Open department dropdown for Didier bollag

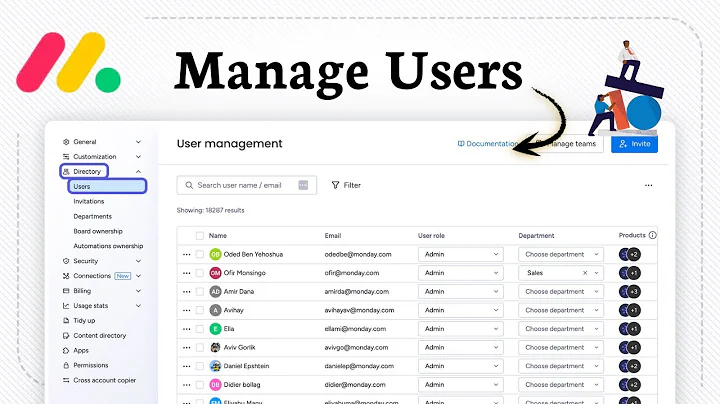pos(561,385)
